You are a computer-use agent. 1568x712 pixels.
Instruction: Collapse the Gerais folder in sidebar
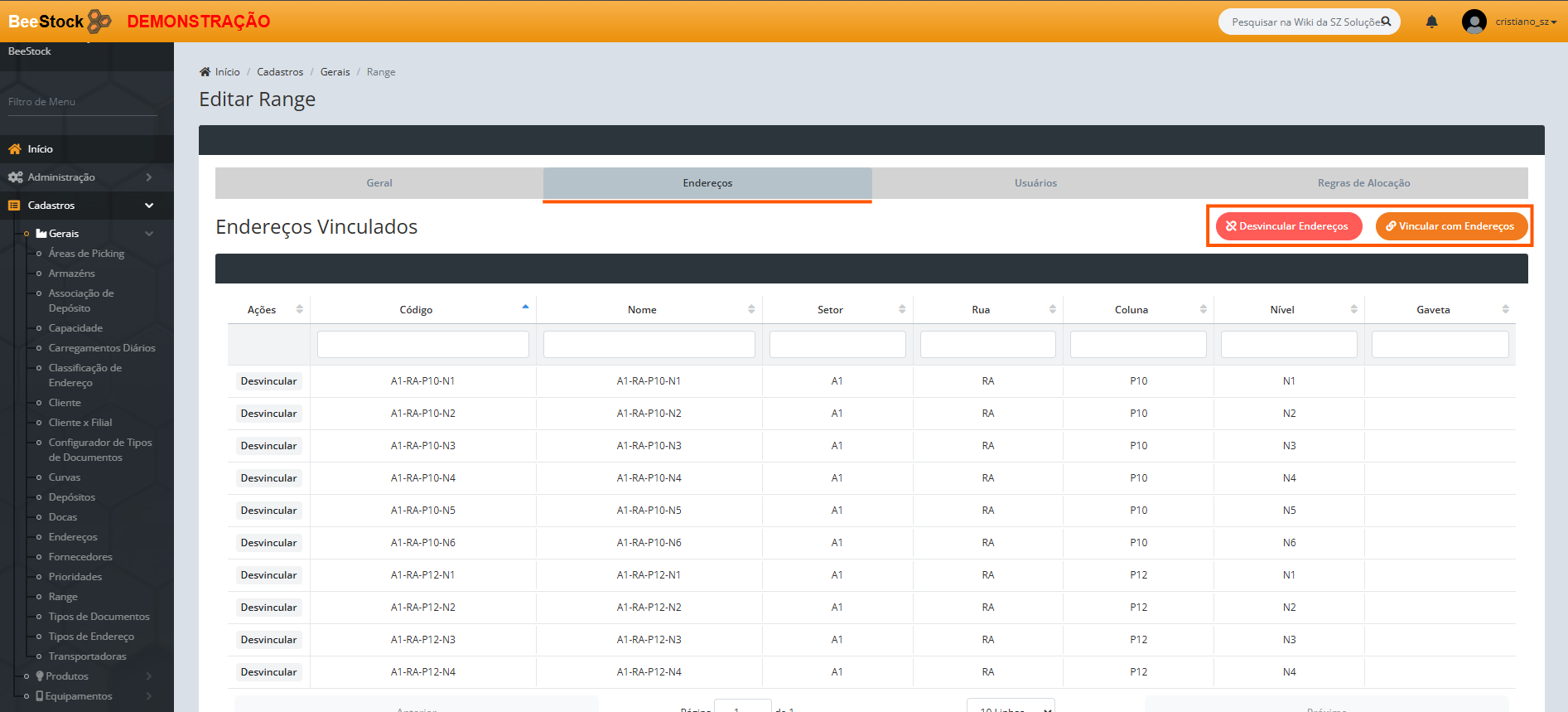coord(148,234)
